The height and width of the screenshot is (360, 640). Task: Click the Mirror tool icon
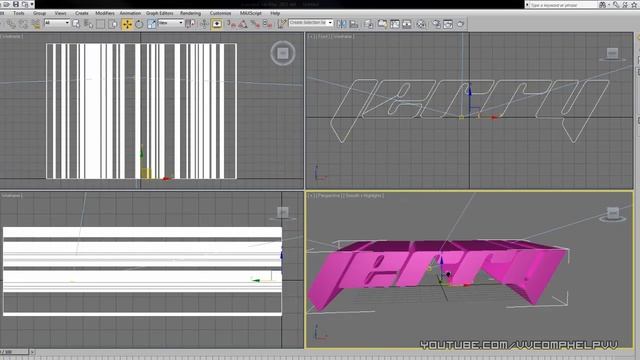[342, 24]
